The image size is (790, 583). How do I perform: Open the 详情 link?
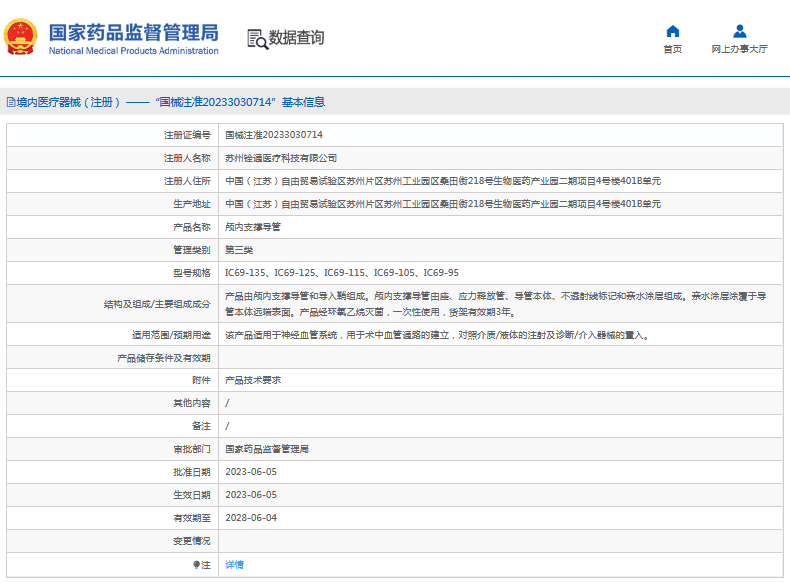[x=234, y=565]
